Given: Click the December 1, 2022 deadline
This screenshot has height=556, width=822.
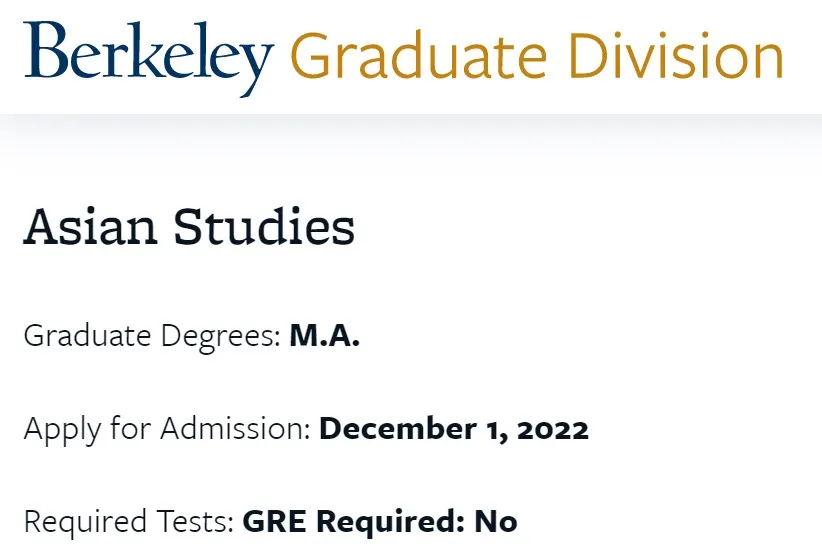Looking at the screenshot, I should [x=454, y=429].
